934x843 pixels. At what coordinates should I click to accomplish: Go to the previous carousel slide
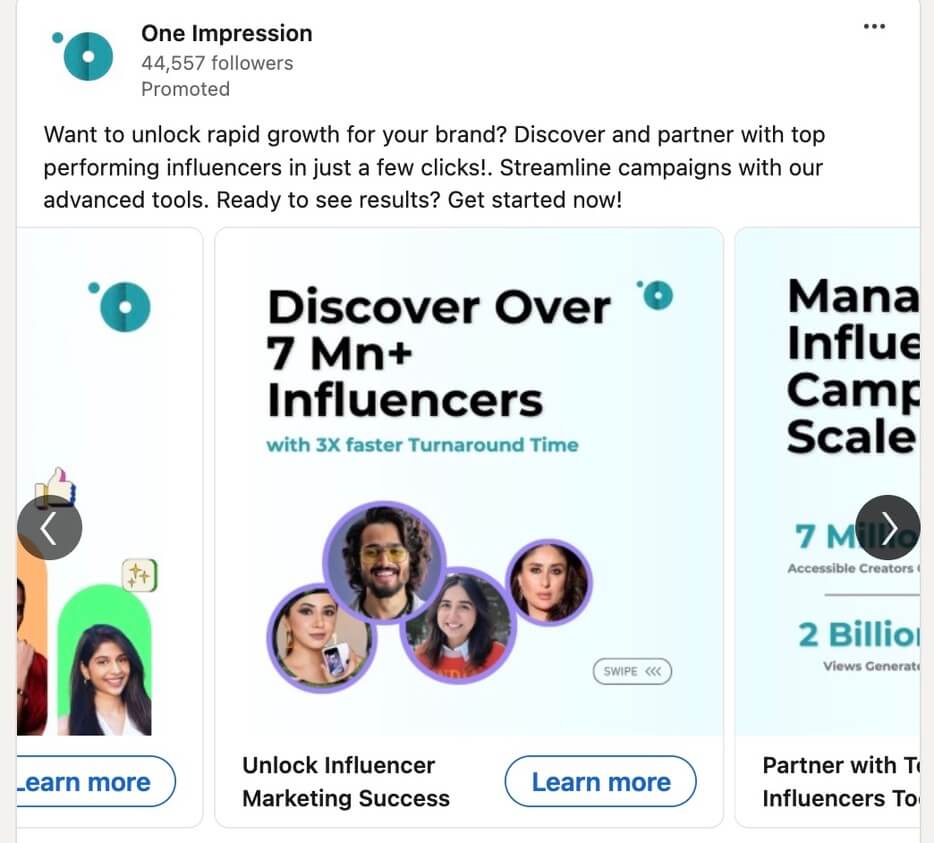49,527
